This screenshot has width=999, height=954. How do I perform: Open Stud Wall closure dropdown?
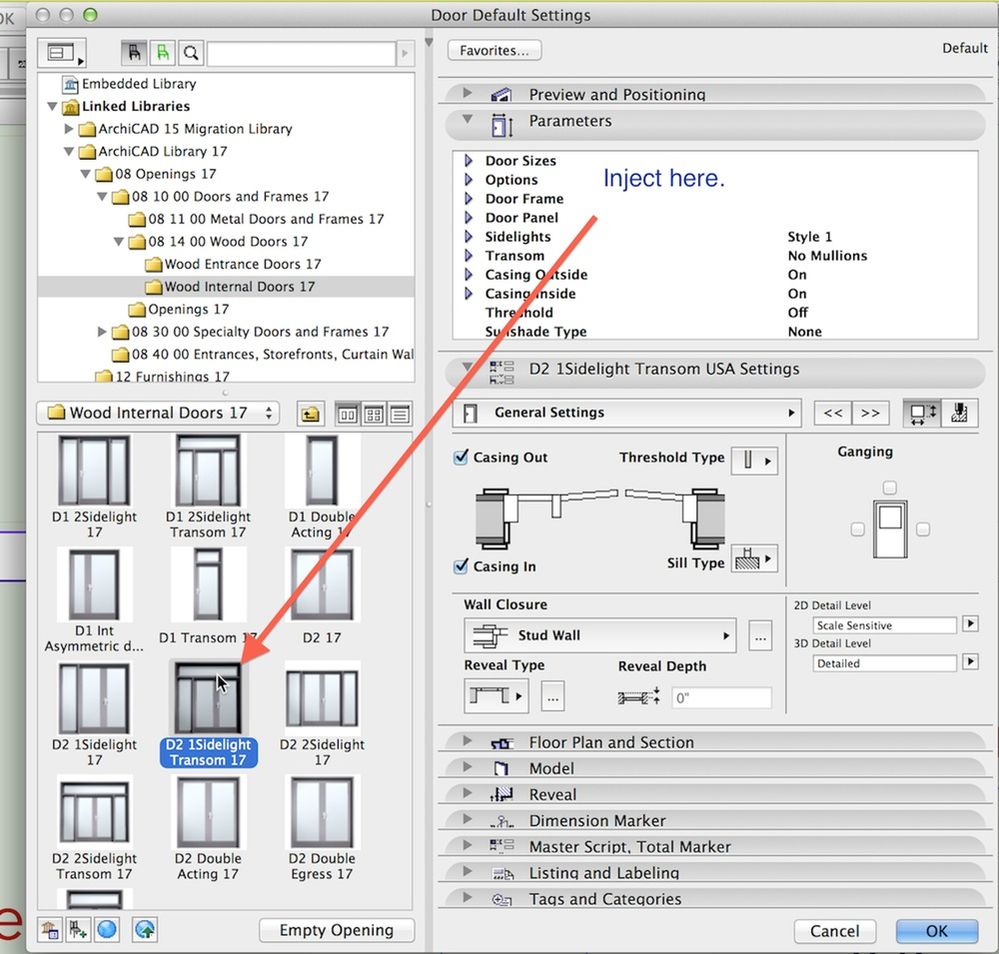[600, 635]
